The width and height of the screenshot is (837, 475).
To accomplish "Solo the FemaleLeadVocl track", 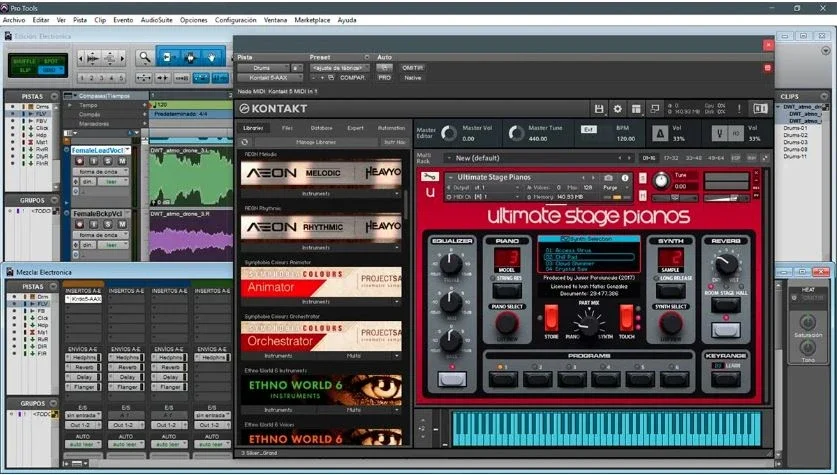I will (x=108, y=161).
